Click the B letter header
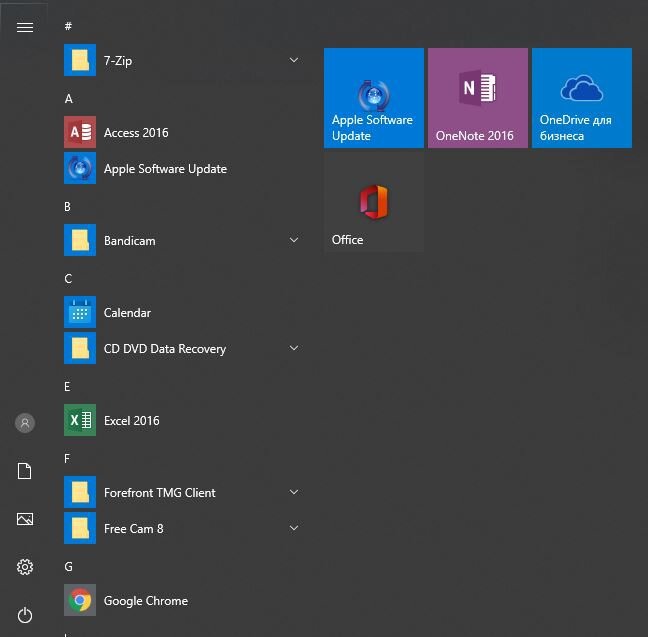This screenshot has height=637, width=648. pos(67,206)
